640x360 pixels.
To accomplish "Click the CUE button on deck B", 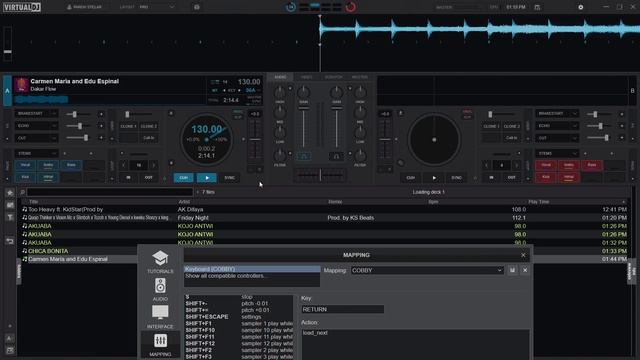I will point(411,178).
